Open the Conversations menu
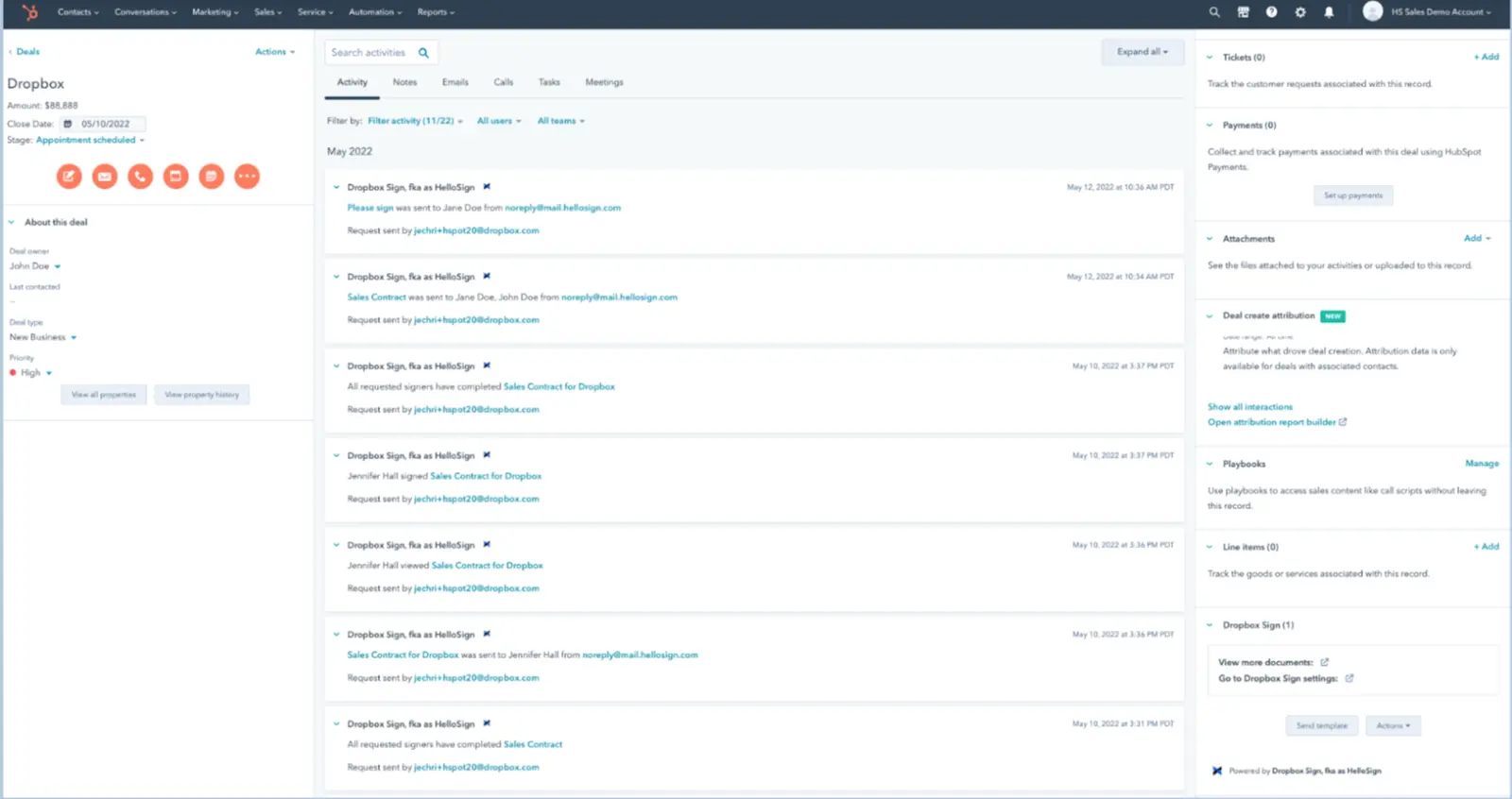This screenshot has height=799, width=1512. click(x=146, y=12)
